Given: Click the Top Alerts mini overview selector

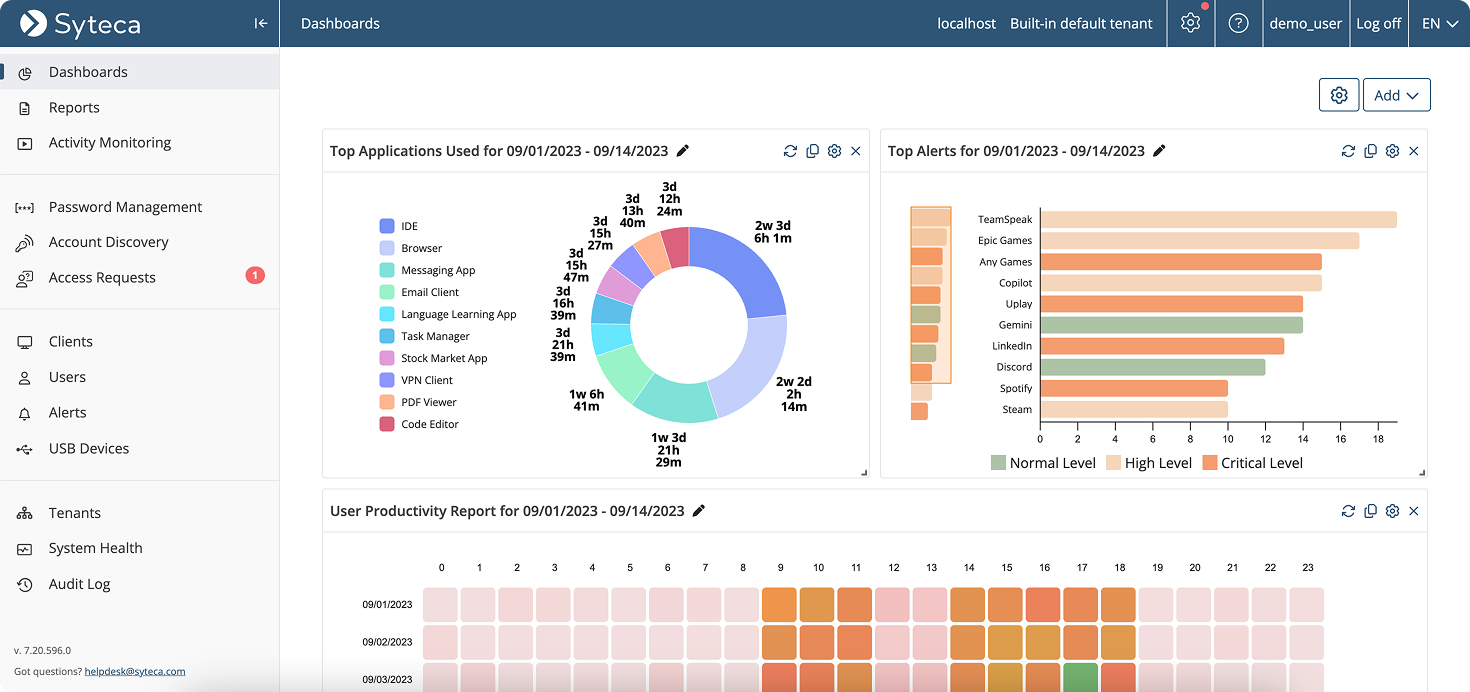Looking at the screenshot, I should (x=931, y=295).
